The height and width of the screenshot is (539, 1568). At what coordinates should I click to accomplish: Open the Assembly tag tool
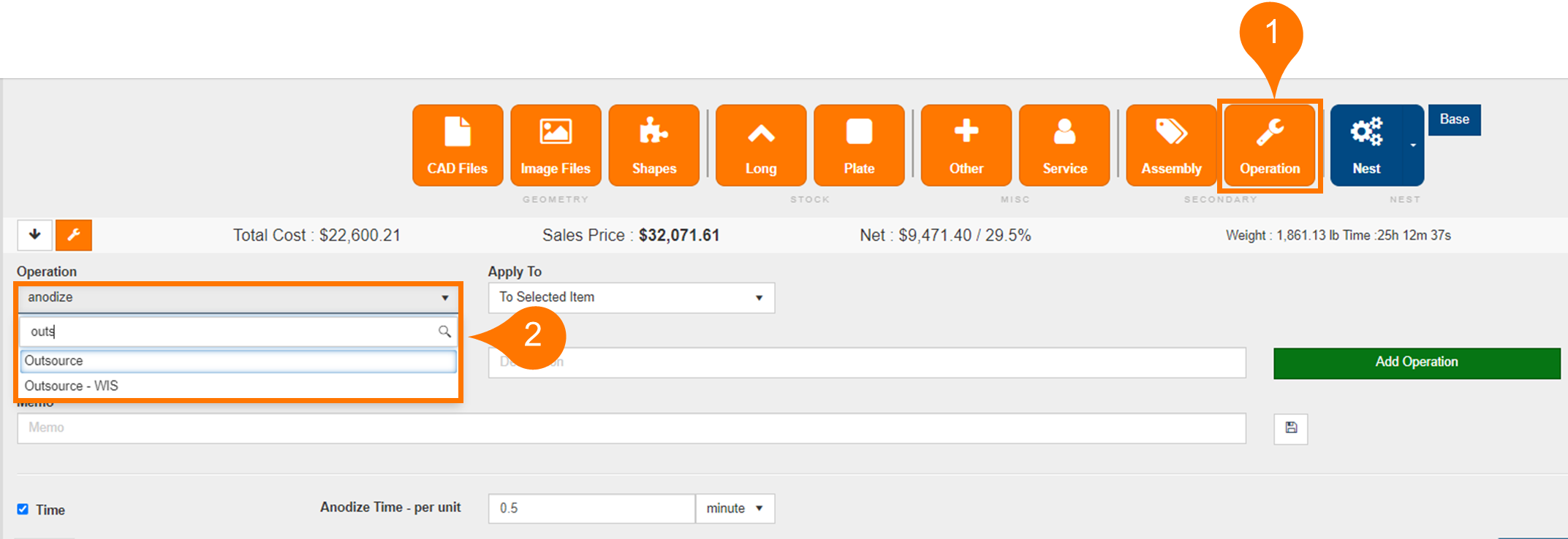coord(1171,145)
